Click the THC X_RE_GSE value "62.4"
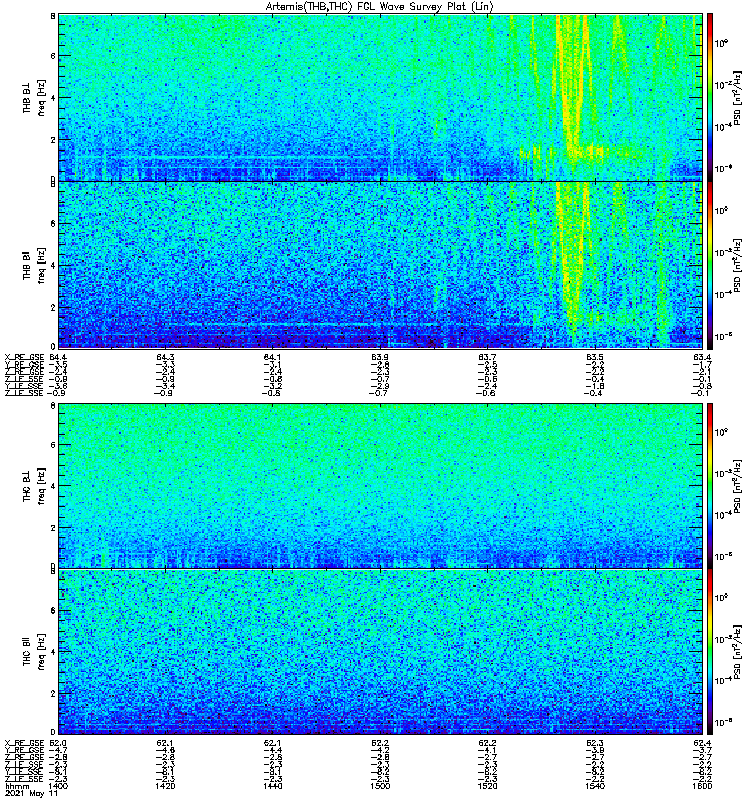Screen dimensions: 750x800 coord(702,743)
